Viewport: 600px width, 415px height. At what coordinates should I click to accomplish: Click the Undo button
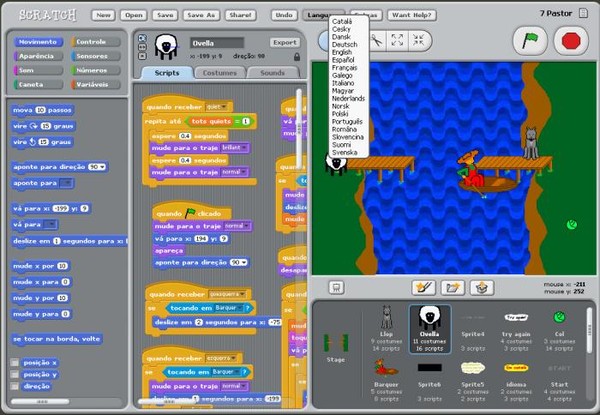pos(284,15)
